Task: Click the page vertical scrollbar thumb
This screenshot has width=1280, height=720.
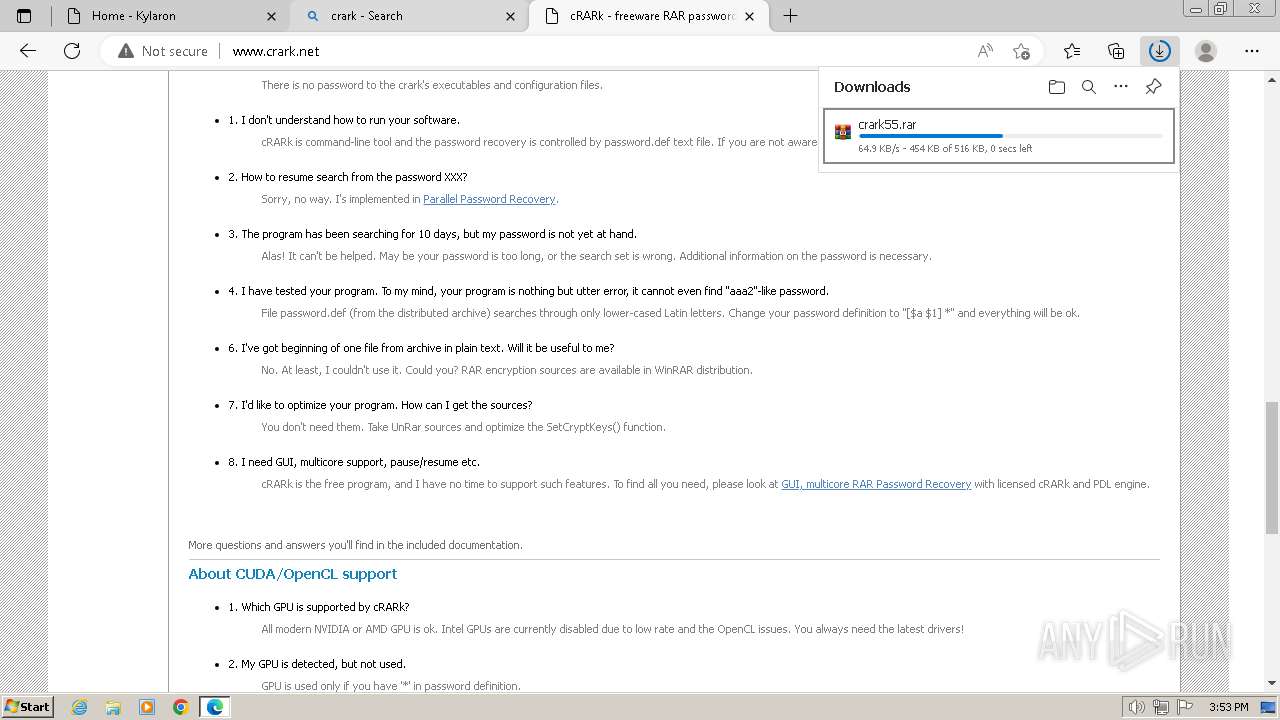Action: [x=1272, y=468]
